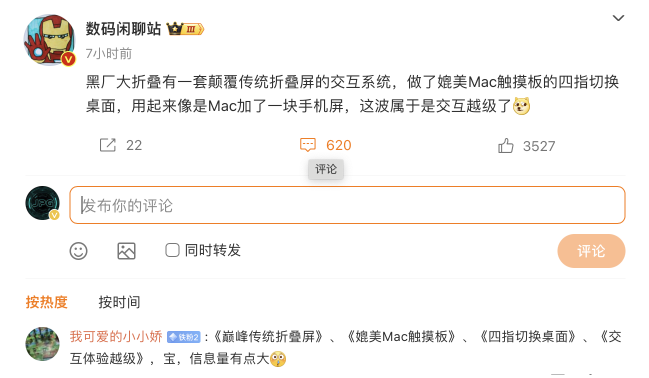Click the 铁粉2 fan badge
Viewport: 649px width, 378px height.
click(184, 337)
